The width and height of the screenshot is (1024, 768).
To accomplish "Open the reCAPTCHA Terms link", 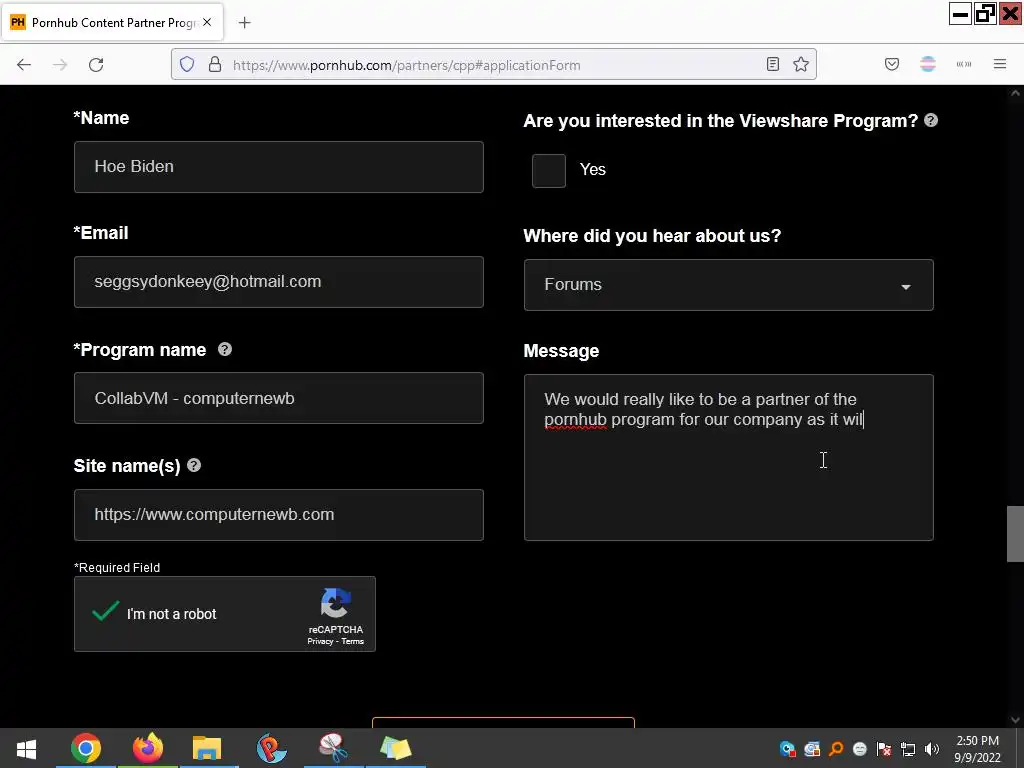I will 353,641.
